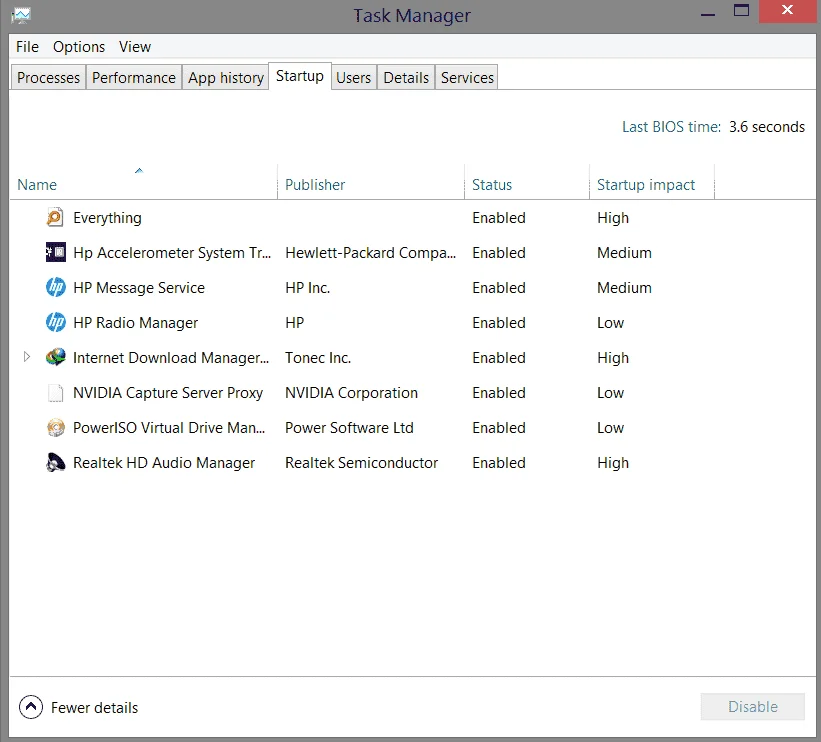Sort by Status column header

tap(527, 184)
